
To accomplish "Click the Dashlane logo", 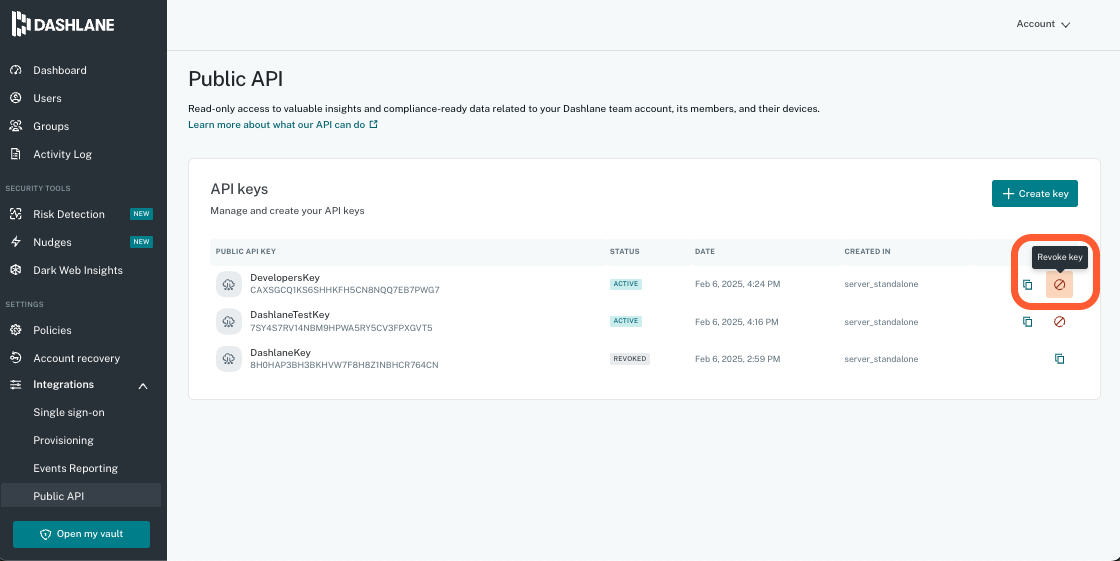I will click(x=62, y=24).
